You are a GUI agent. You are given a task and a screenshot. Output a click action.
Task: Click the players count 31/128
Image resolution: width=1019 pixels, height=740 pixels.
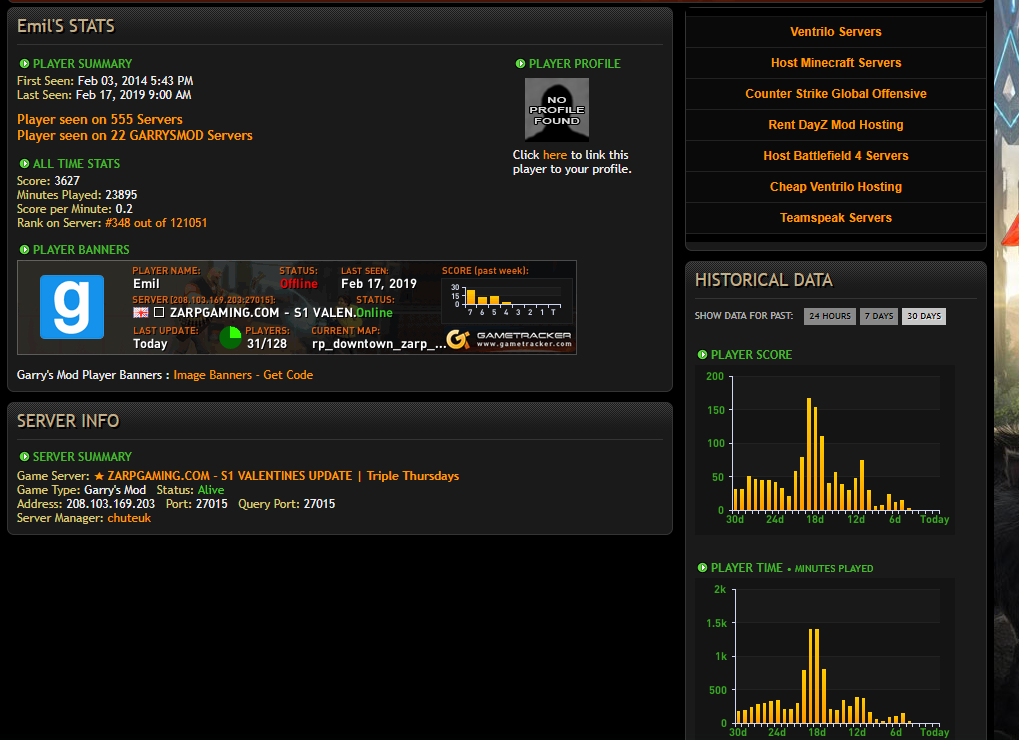point(266,344)
